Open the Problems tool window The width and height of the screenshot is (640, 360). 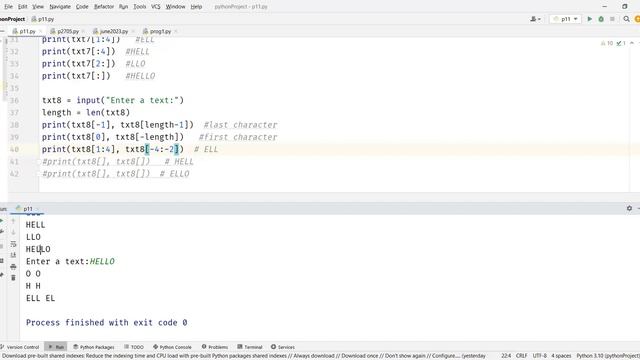tap(215, 347)
